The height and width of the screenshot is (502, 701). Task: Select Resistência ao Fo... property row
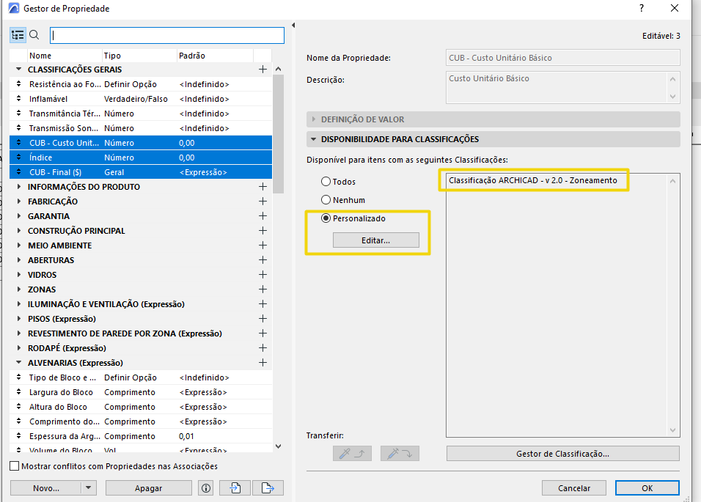[141, 84]
